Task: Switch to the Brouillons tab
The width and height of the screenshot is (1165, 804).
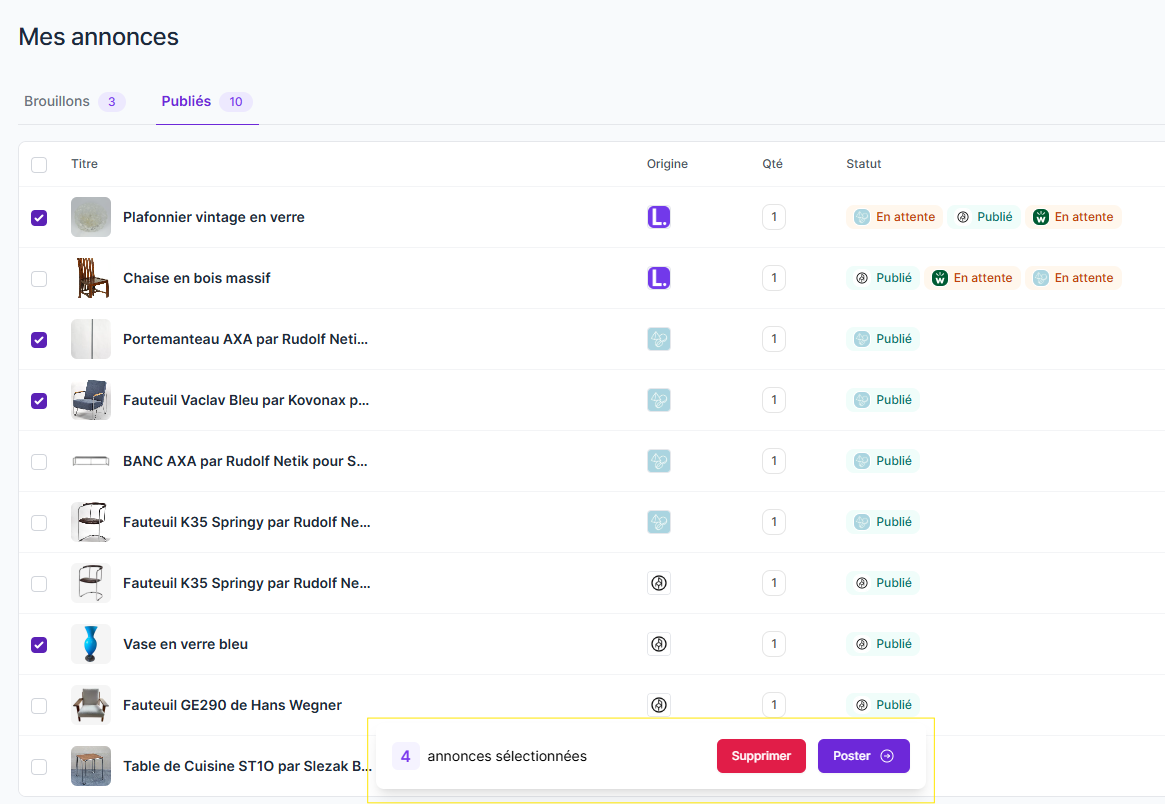Action: 73,101
